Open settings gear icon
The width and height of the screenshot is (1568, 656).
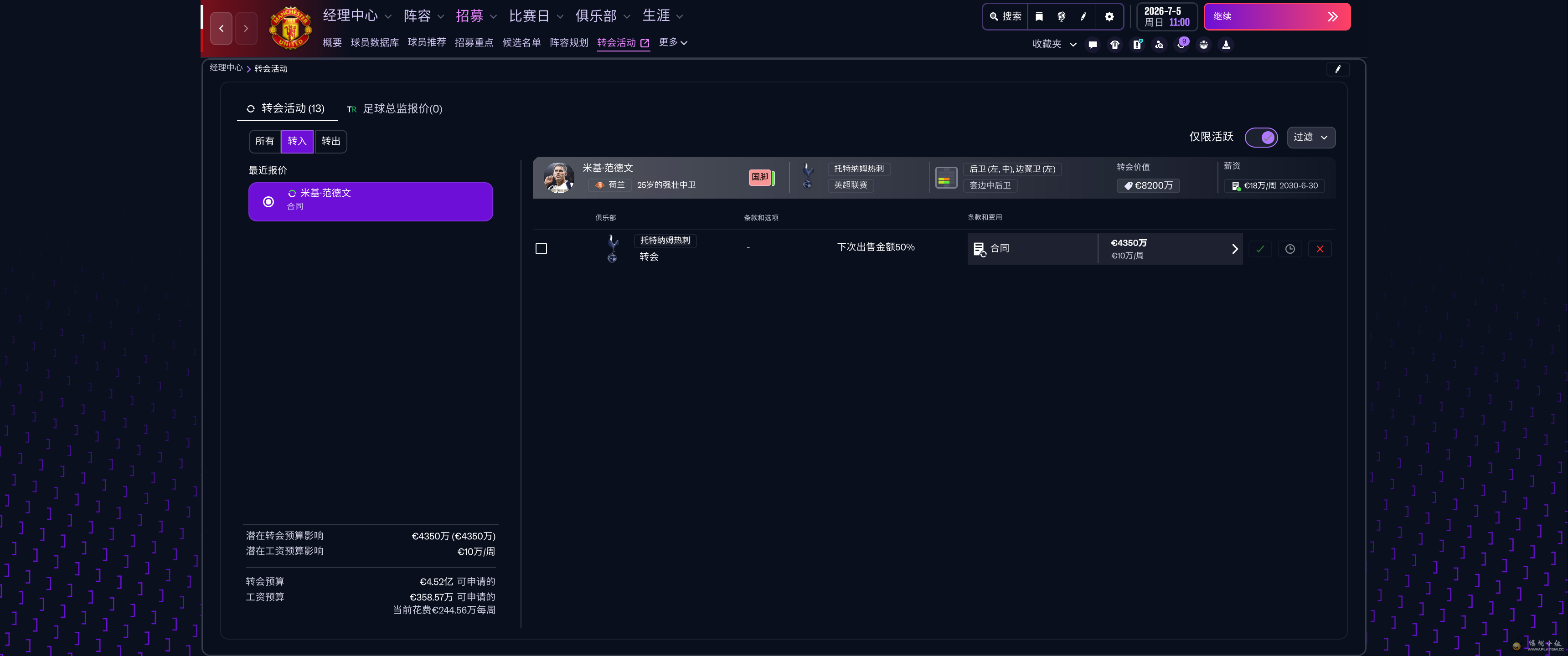tap(1109, 16)
